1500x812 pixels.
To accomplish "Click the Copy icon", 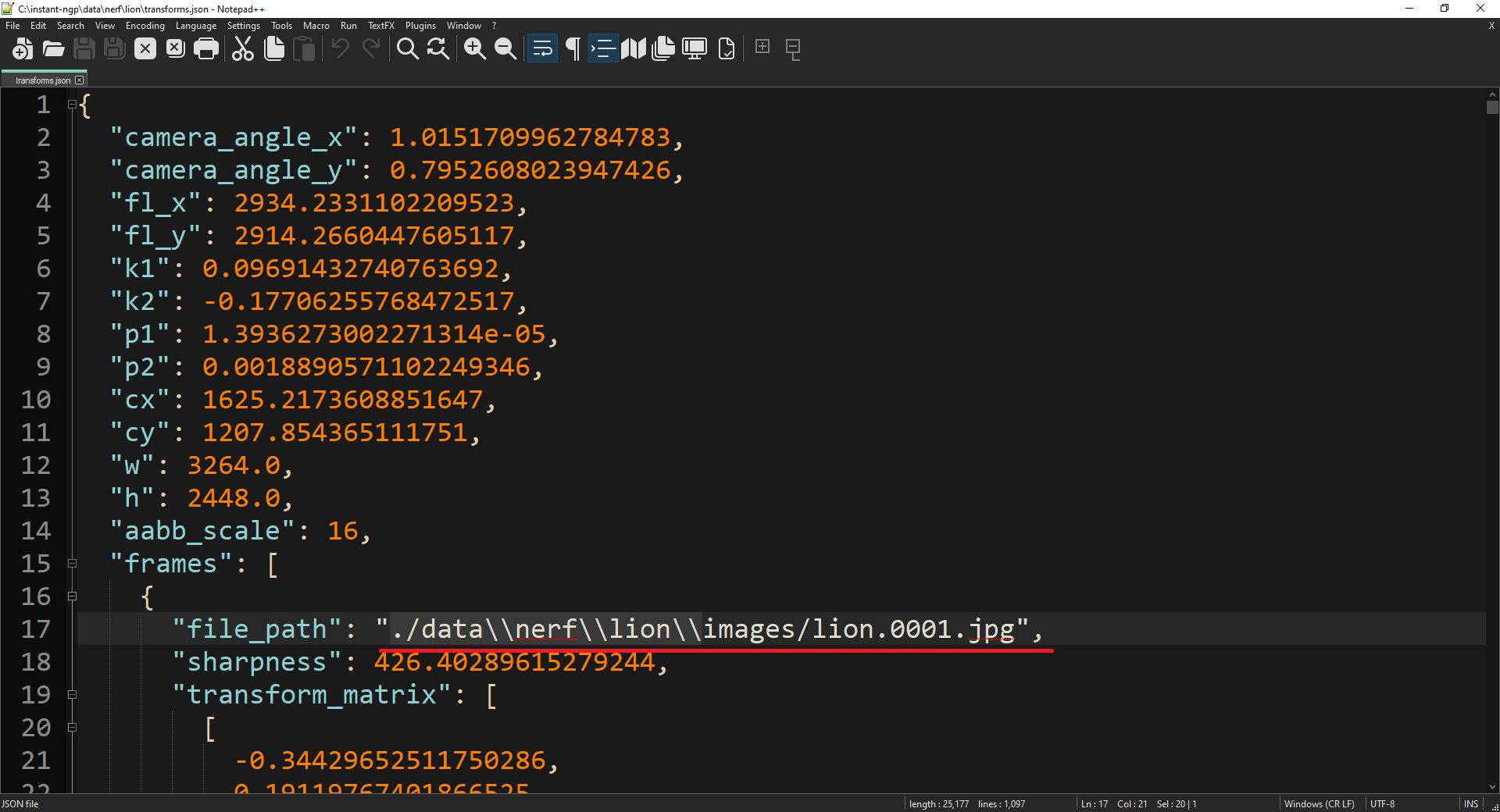I will pos(273,48).
